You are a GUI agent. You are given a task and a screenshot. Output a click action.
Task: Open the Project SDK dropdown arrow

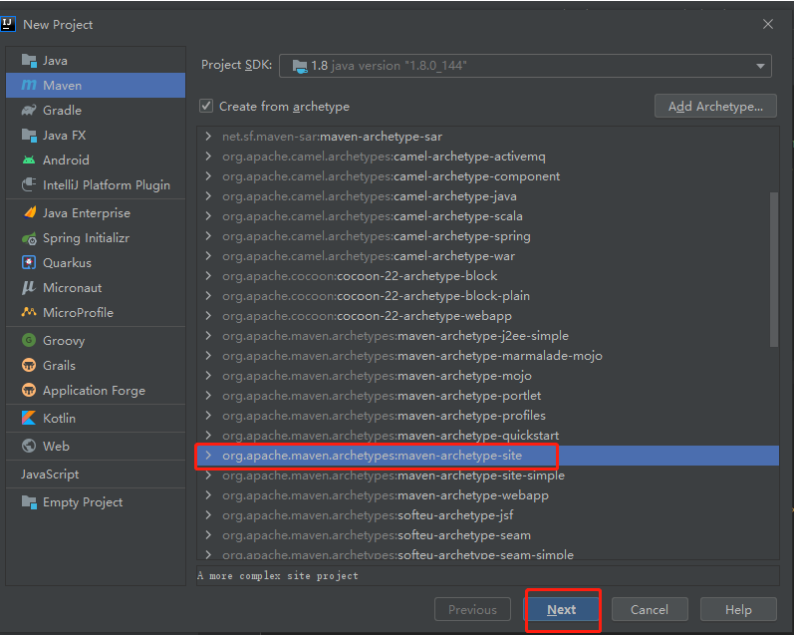(760, 66)
